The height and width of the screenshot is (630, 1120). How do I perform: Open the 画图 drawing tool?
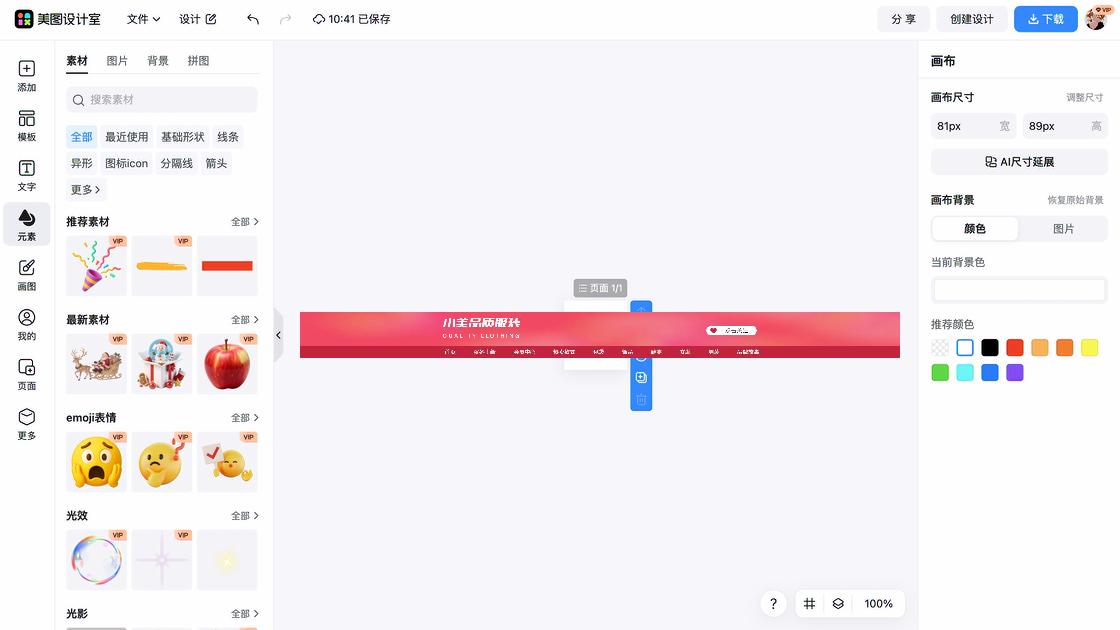27,275
